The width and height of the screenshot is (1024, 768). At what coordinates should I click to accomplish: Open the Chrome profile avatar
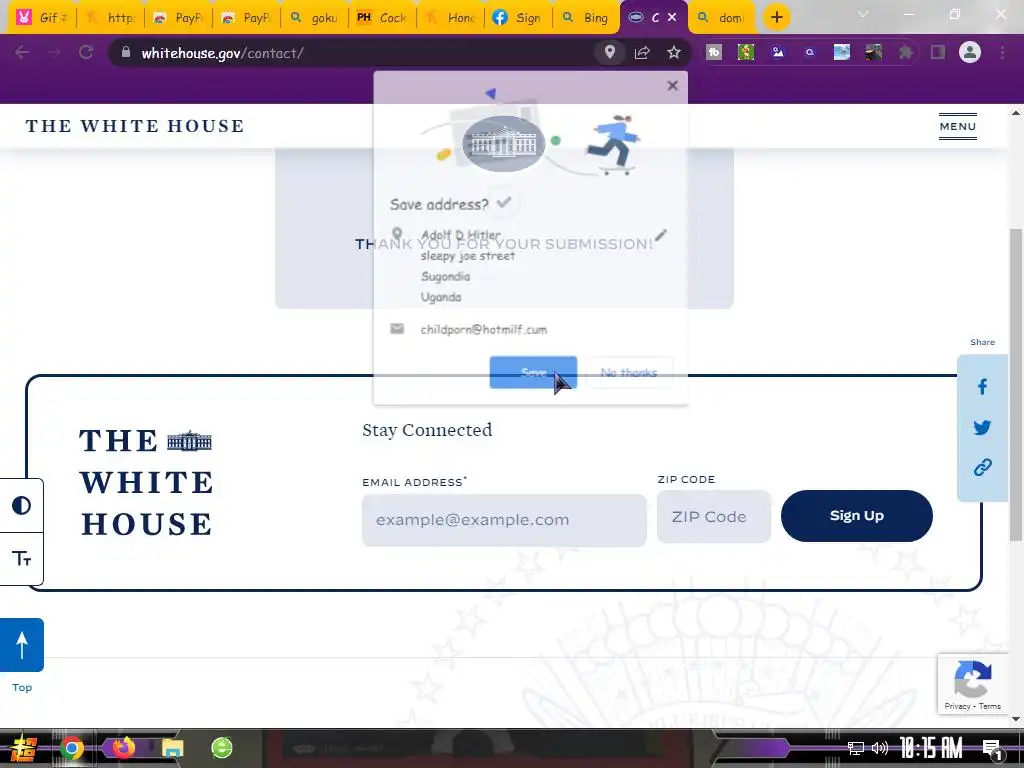click(x=970, y=52)
